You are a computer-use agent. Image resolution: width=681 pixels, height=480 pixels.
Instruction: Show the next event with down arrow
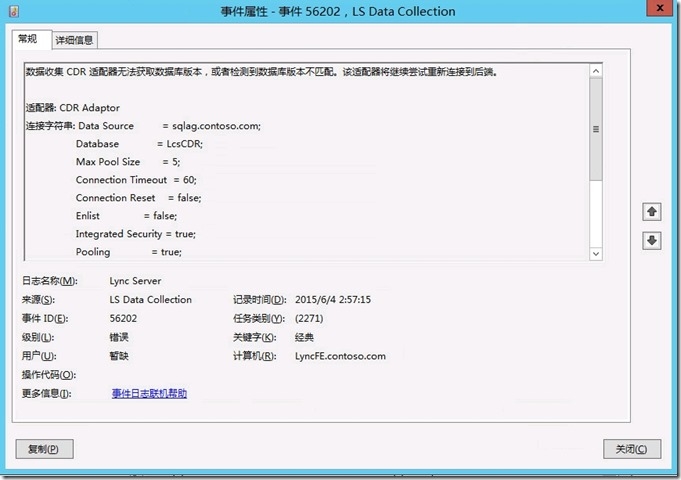tap(651, 240)
